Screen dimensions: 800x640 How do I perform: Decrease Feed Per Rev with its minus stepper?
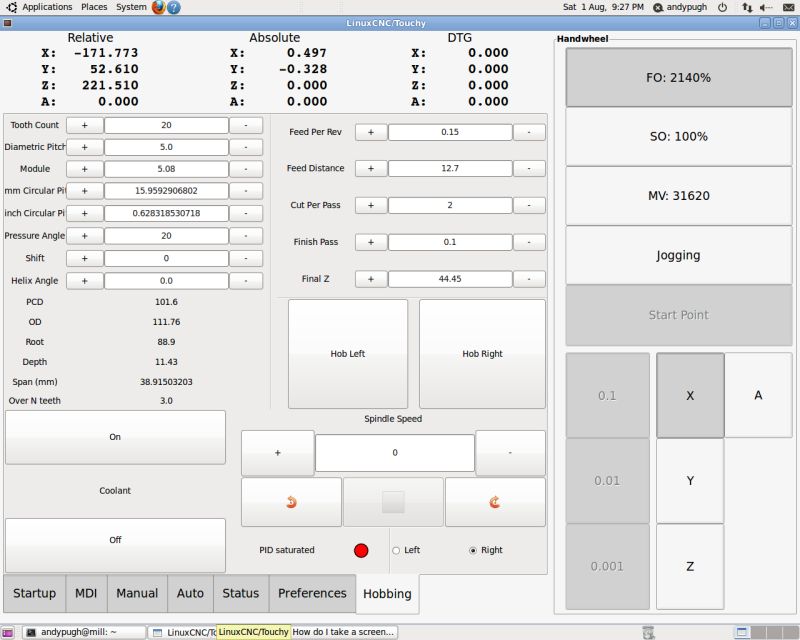point(531,132)
